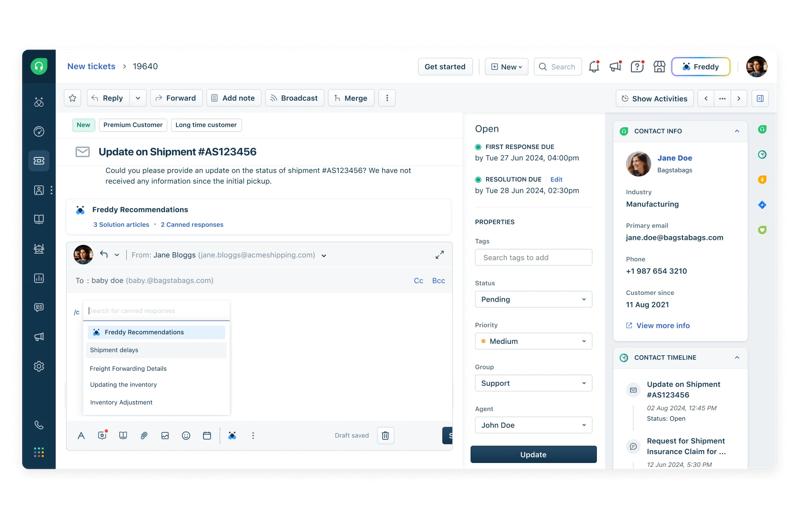This screenshot has height=518, width=800.
Task: Expand the reply editor to fullscreen
Action: pyautogui.click(x=439, y=255)
